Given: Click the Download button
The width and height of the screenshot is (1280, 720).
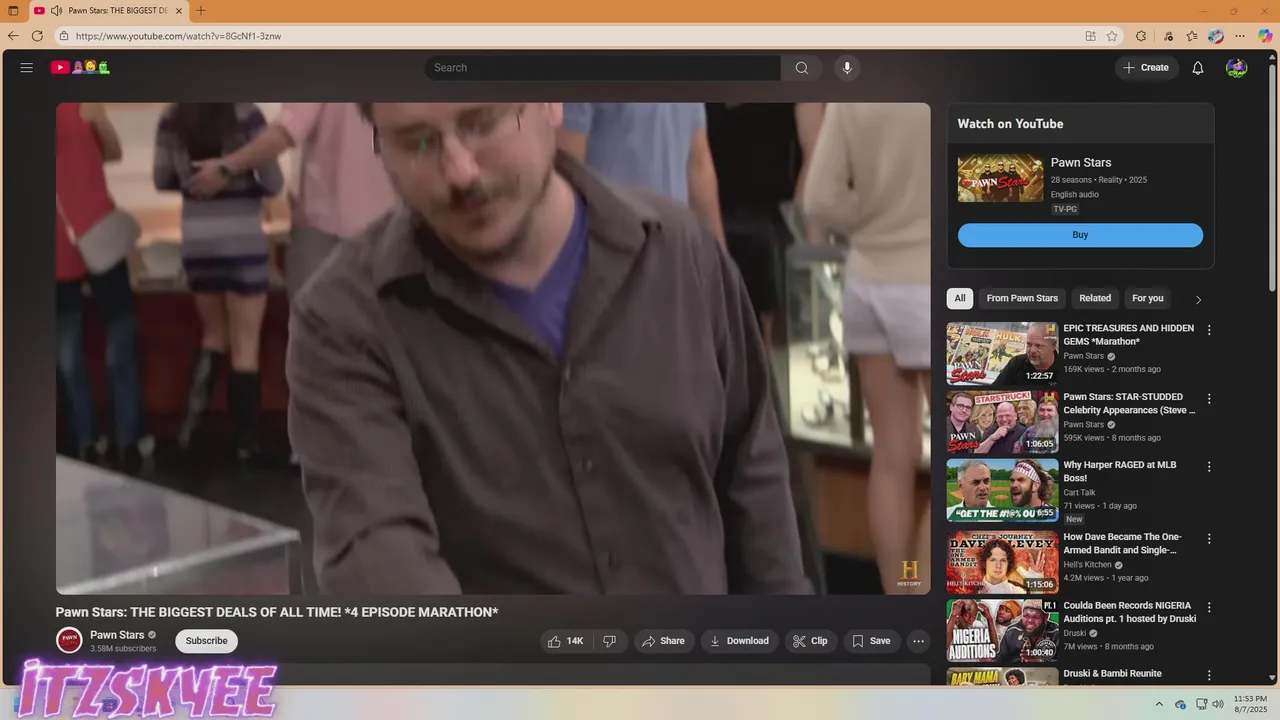Looking at the screenshot, I should 740,641.
